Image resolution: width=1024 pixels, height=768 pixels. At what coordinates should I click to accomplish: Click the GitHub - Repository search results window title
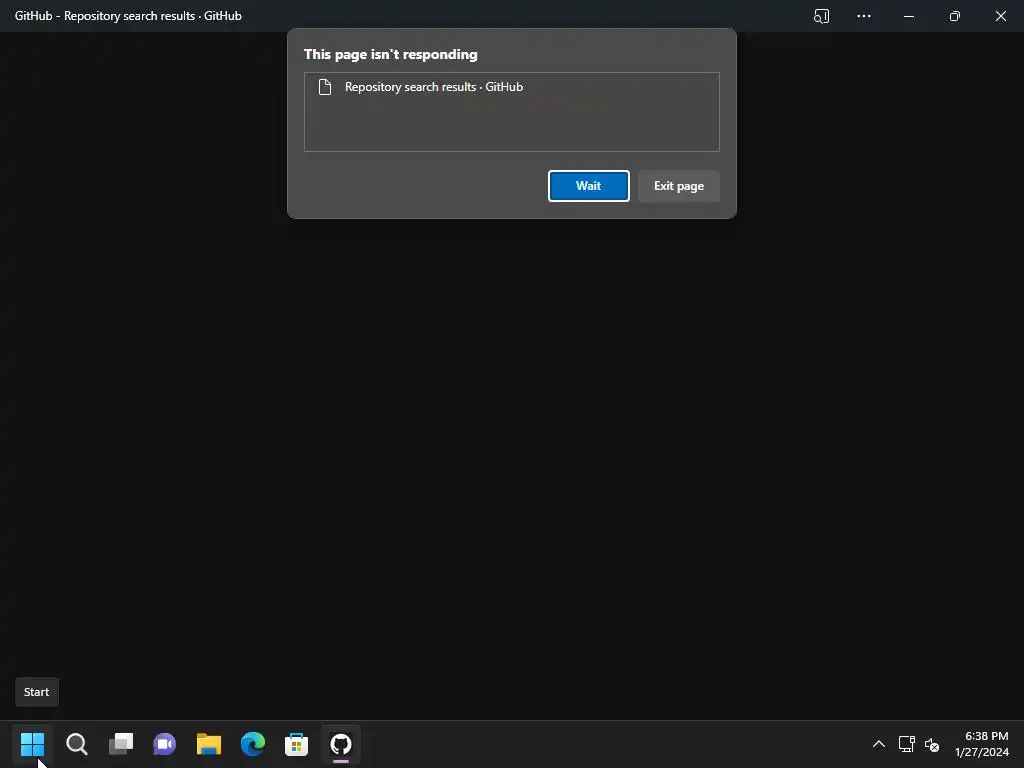pos(128,16)
